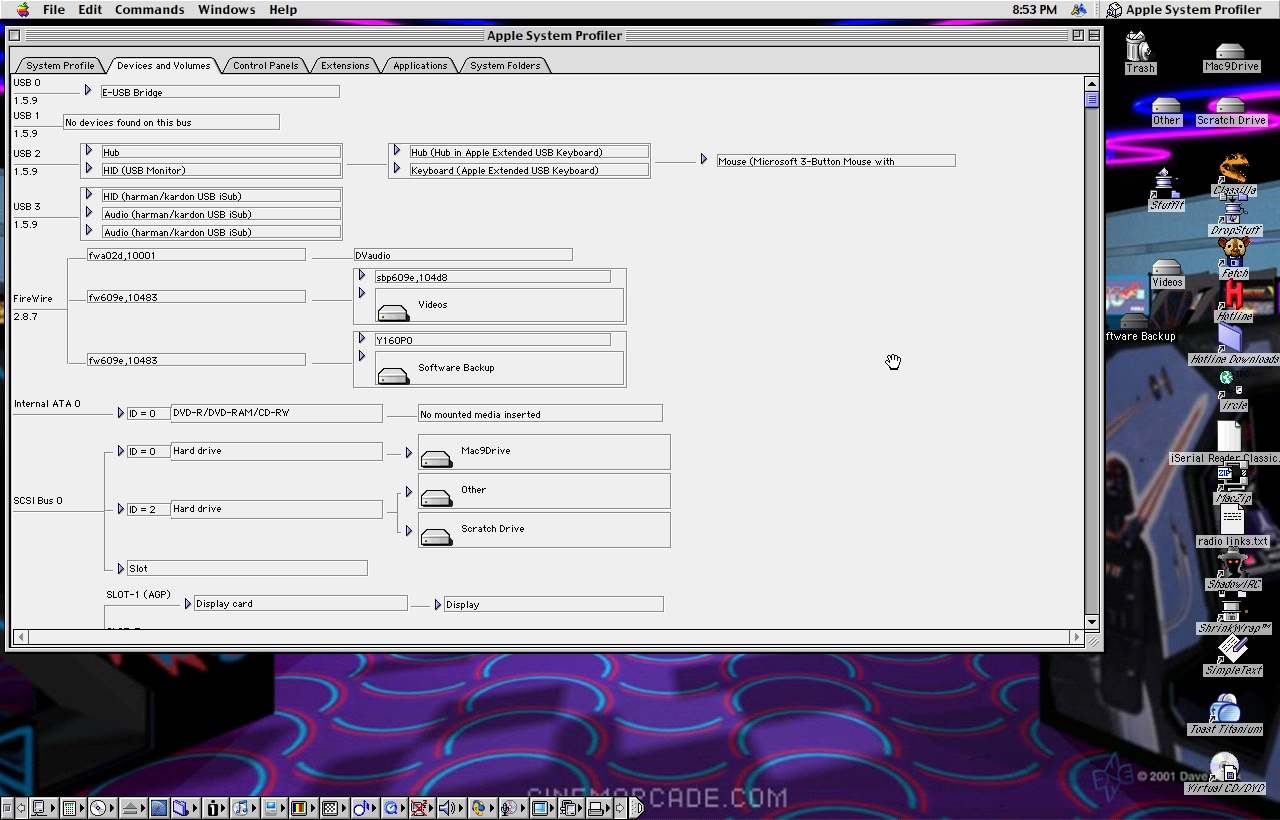Expand the SCSI Bus Slot entry
The image size is (1280, 820).
coord(121,568)
